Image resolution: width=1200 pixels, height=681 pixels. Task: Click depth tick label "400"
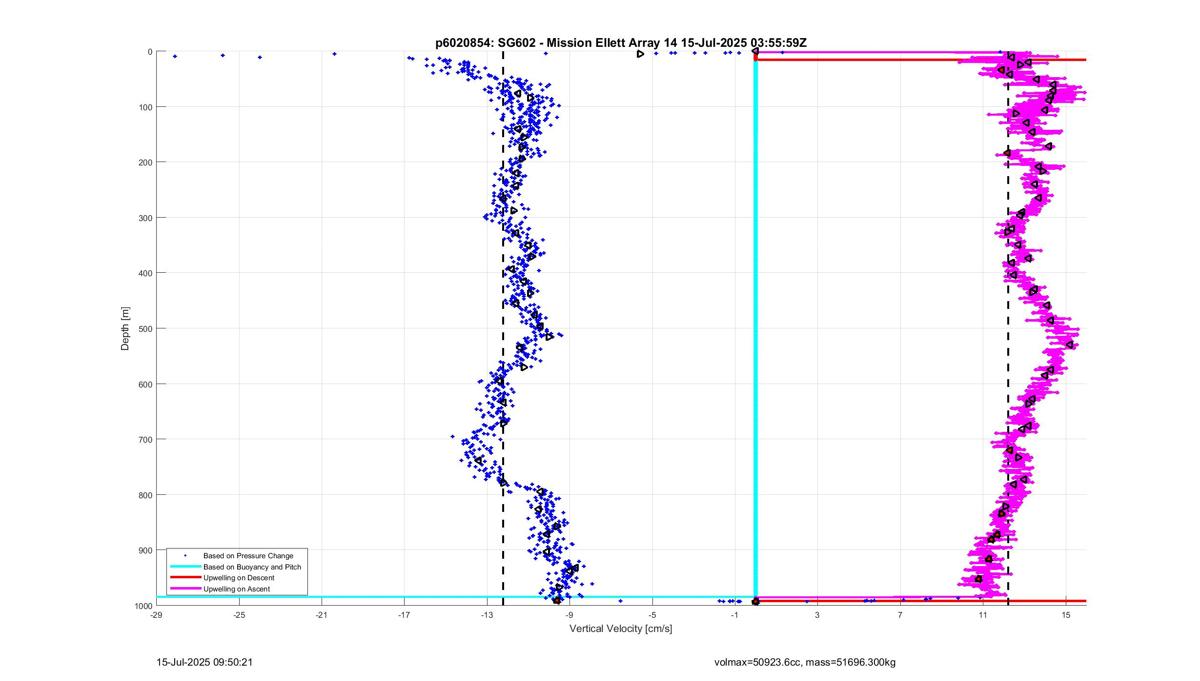point(145,273)
